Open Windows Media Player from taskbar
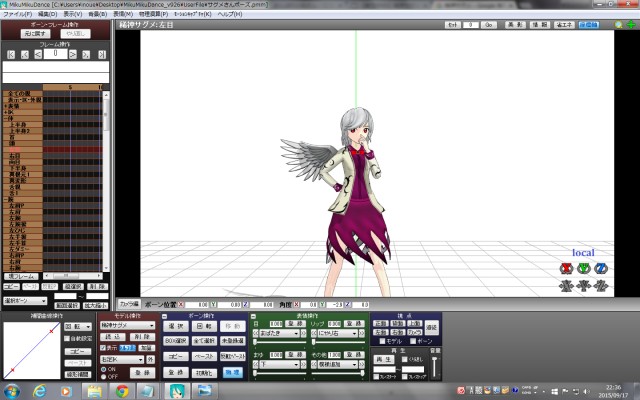Image resolution: width=640 pixels, height=400 pixels. pos(66,391)
